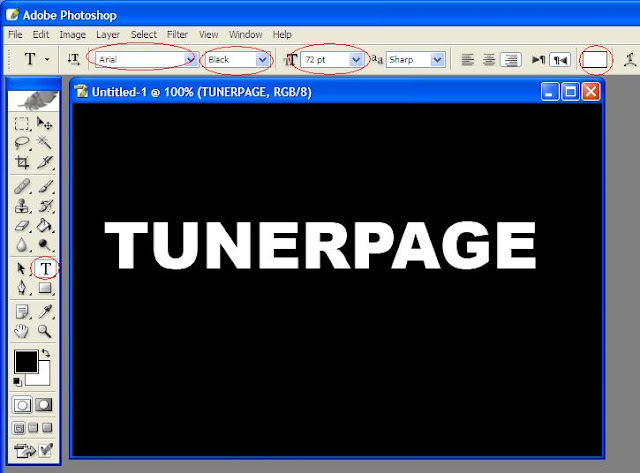Reset default foreground and background colors
Image resolution: width=640 pixels, height=473 pixels.
click(17, 382)
